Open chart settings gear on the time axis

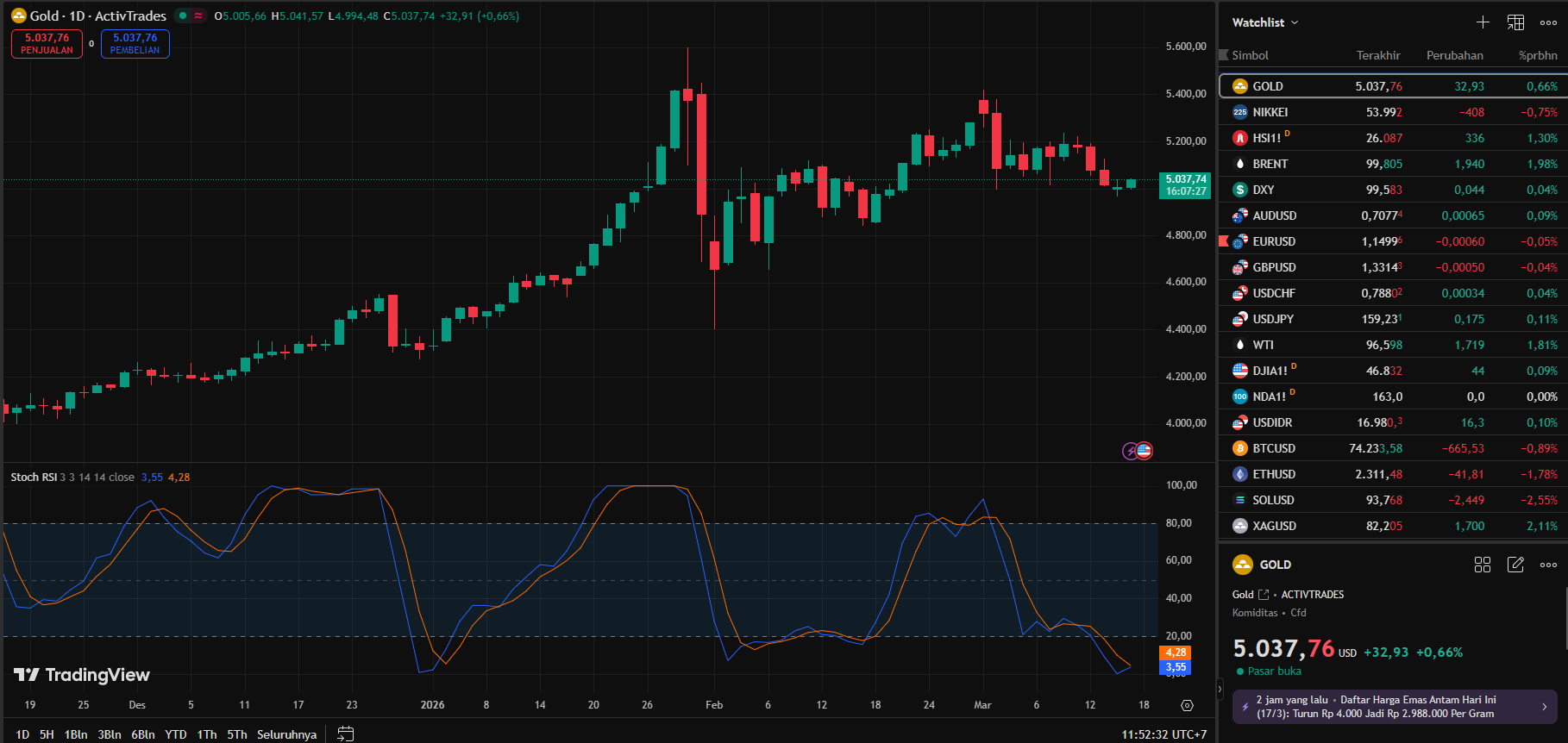coord(1187,705)
